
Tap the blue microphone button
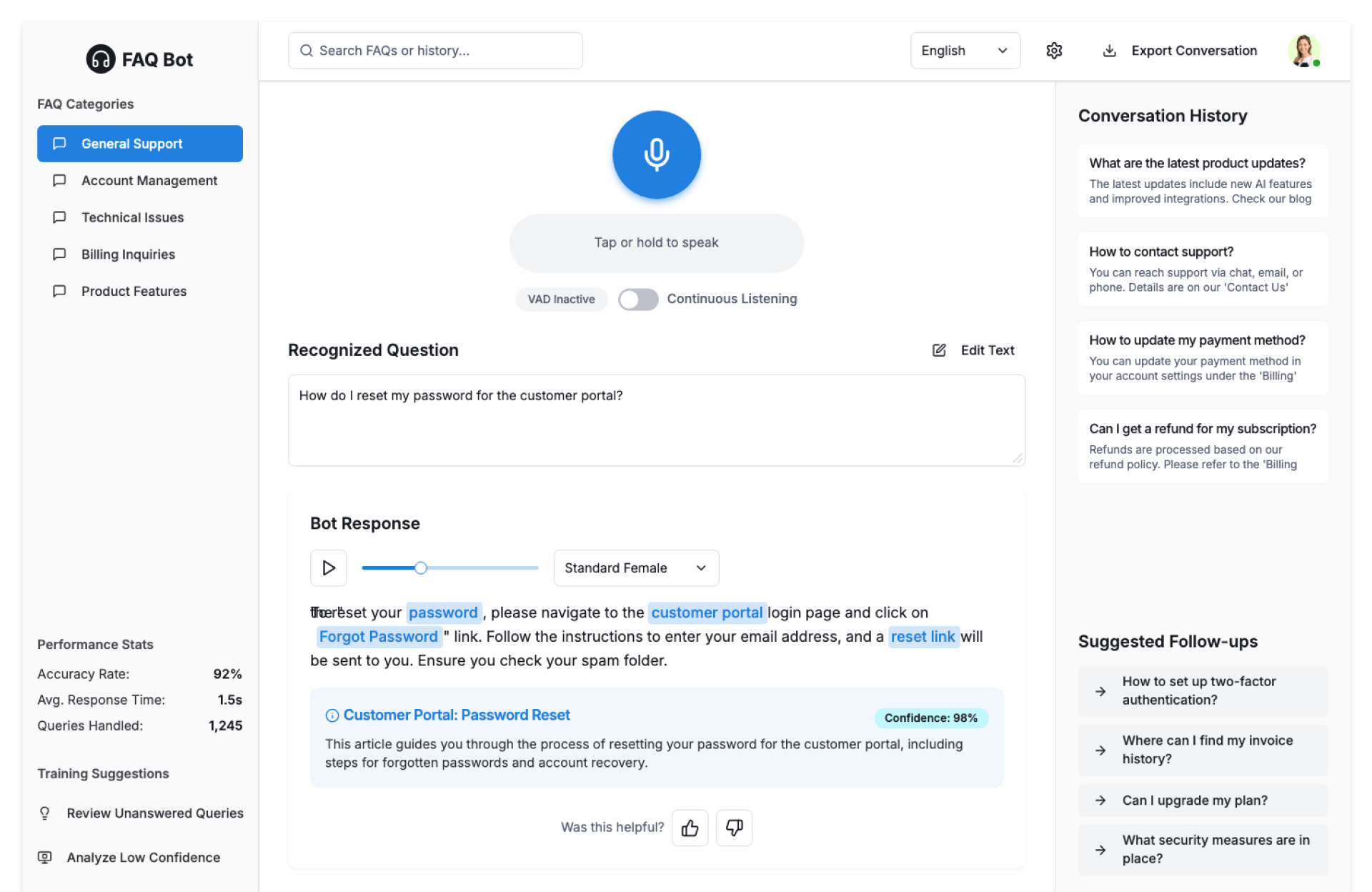(x=656, y=154)
